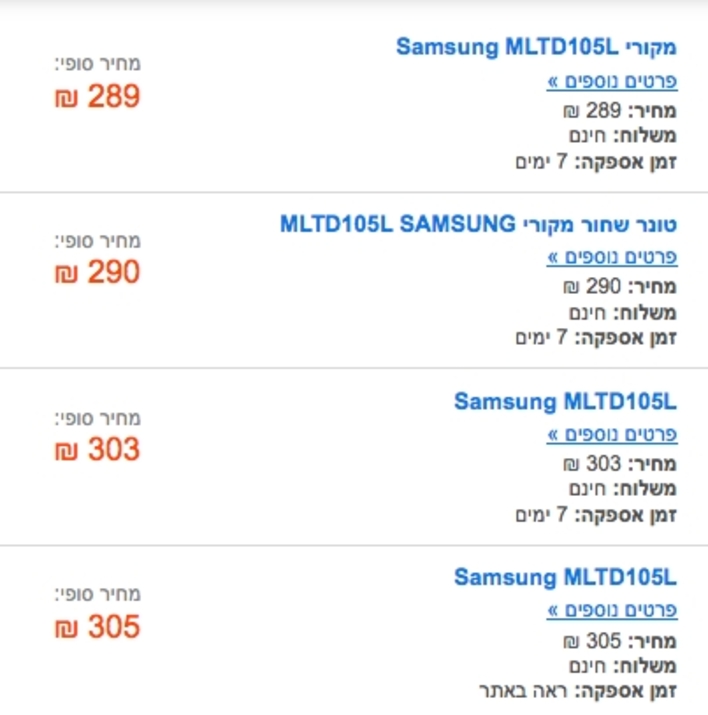Click the 'מחיר: 289 ₪' detail line
This screenshot has width=708, height=715.
pos(620,111)
